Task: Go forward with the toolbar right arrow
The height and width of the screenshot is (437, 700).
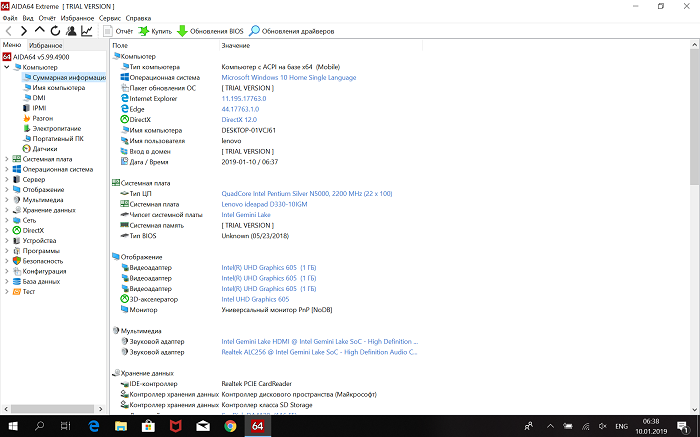Action: 24,31
